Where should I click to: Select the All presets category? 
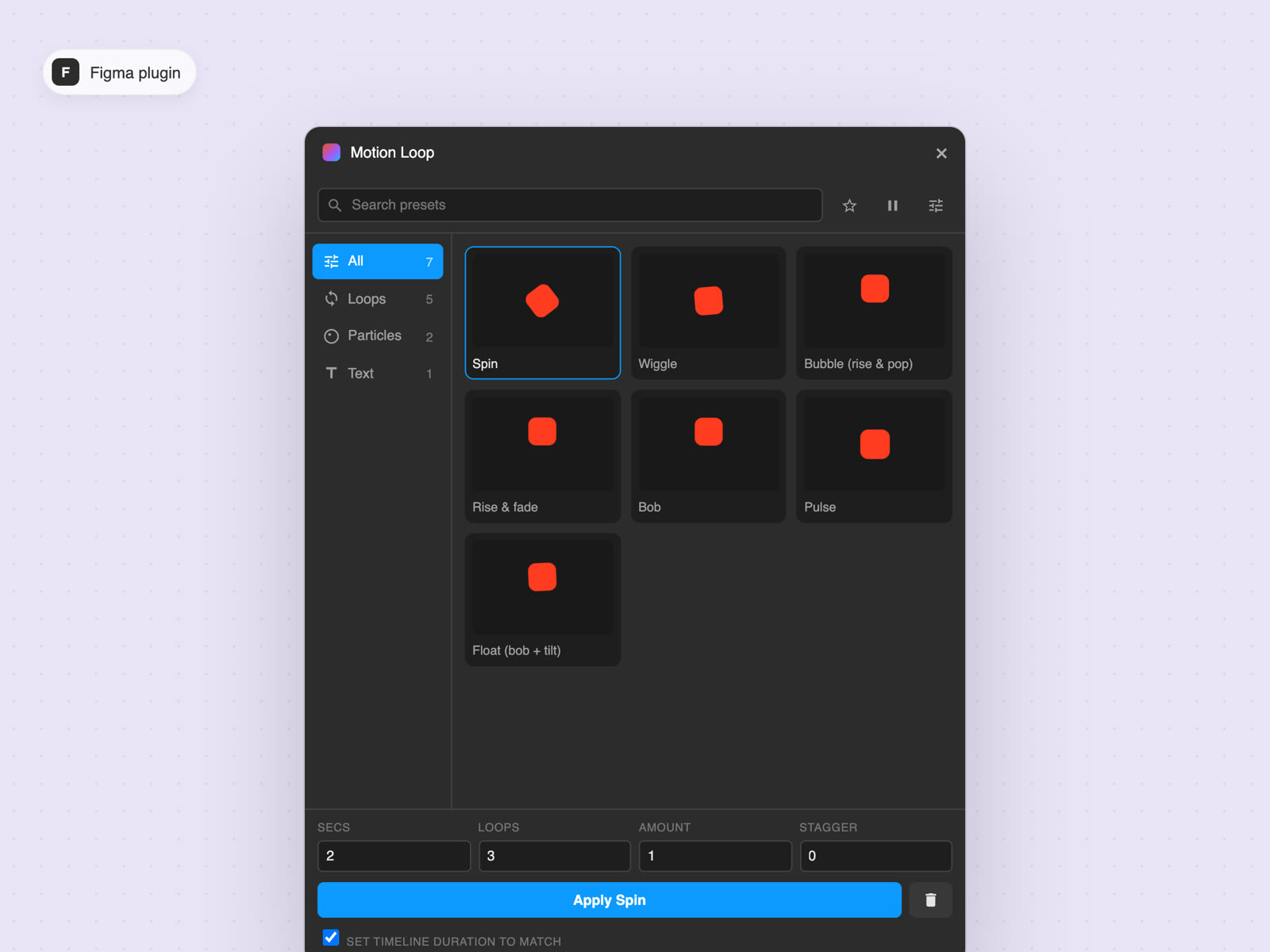[378, 261]
